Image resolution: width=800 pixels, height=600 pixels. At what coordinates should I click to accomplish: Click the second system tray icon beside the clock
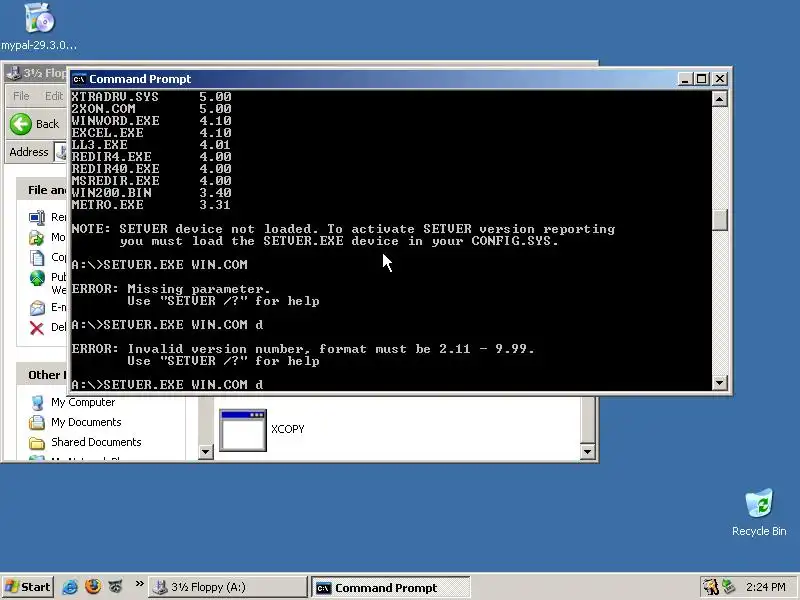tap(728, 587)
